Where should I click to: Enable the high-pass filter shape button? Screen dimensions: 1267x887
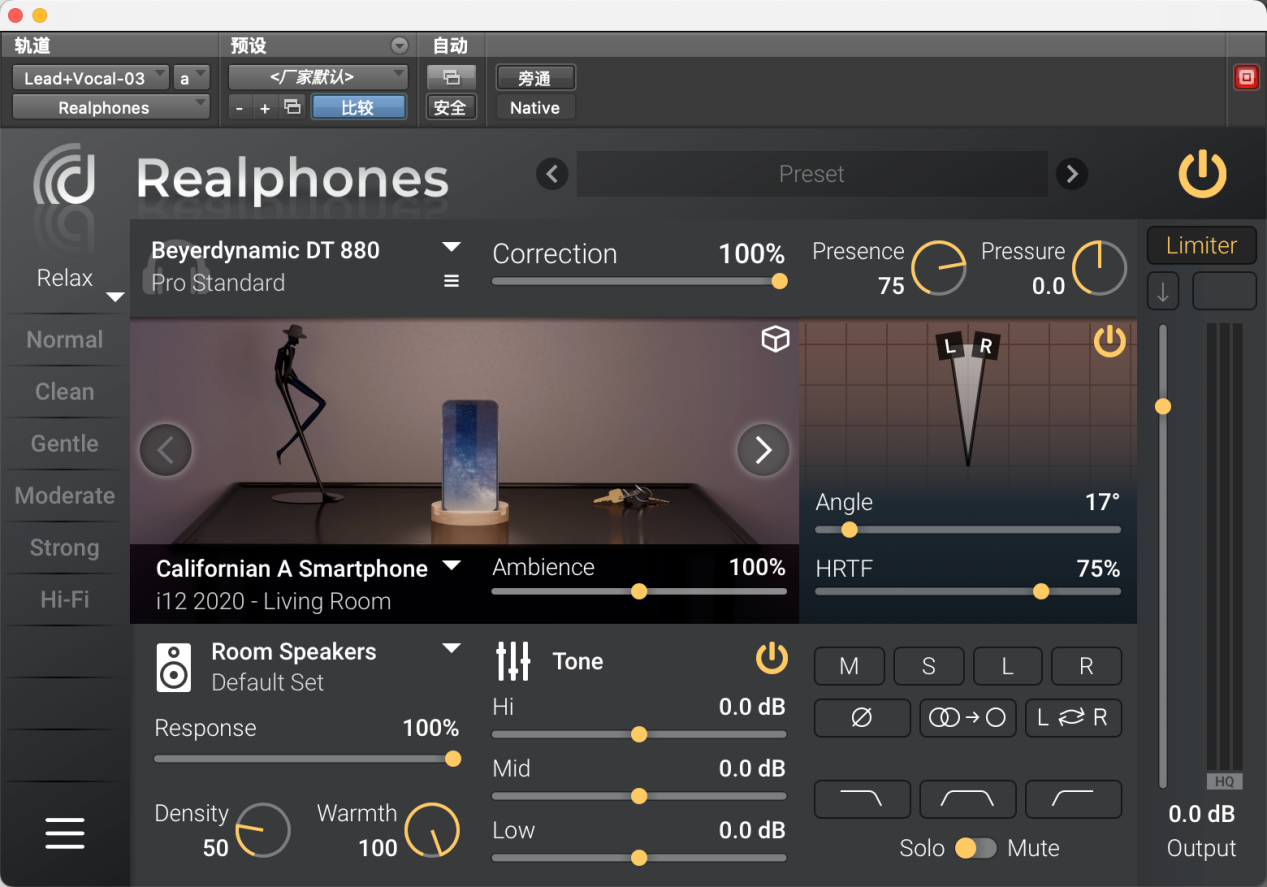coord(1073,799)
